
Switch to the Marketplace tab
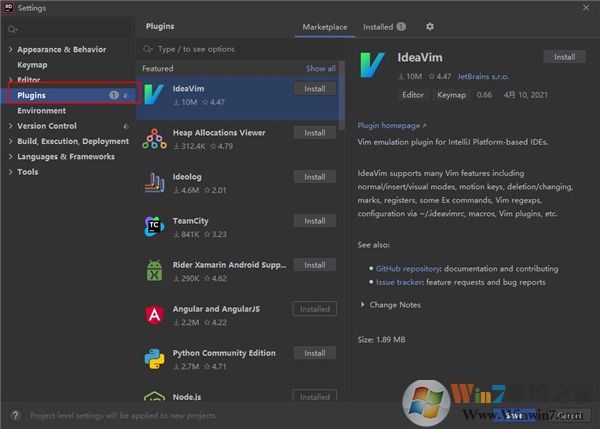325,27
